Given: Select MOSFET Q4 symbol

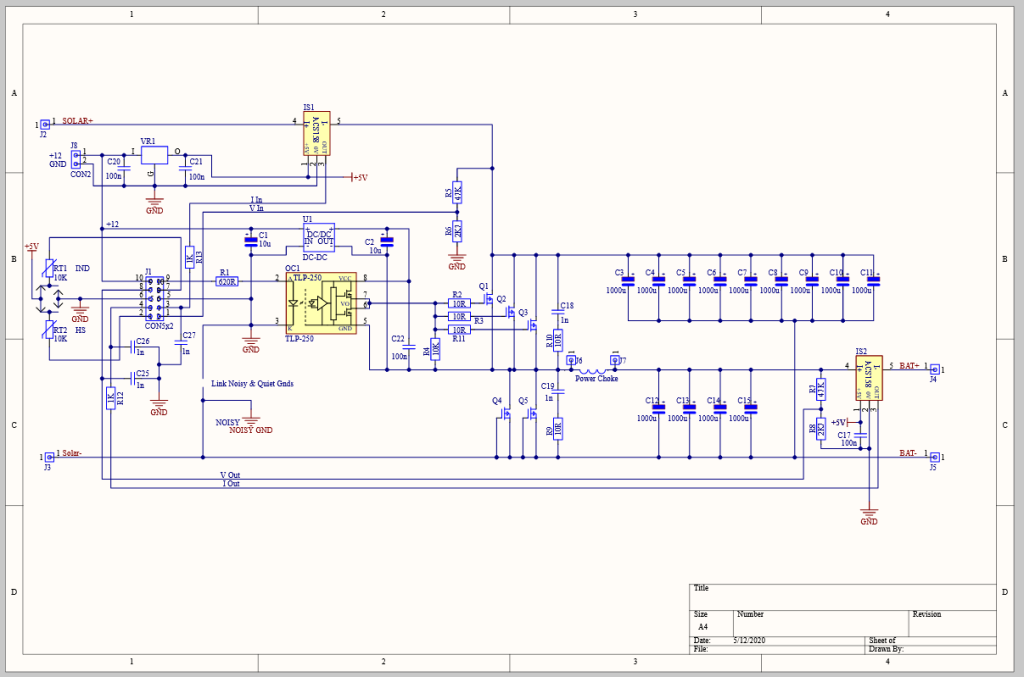Looking at the screenshot, I should 502,424.
